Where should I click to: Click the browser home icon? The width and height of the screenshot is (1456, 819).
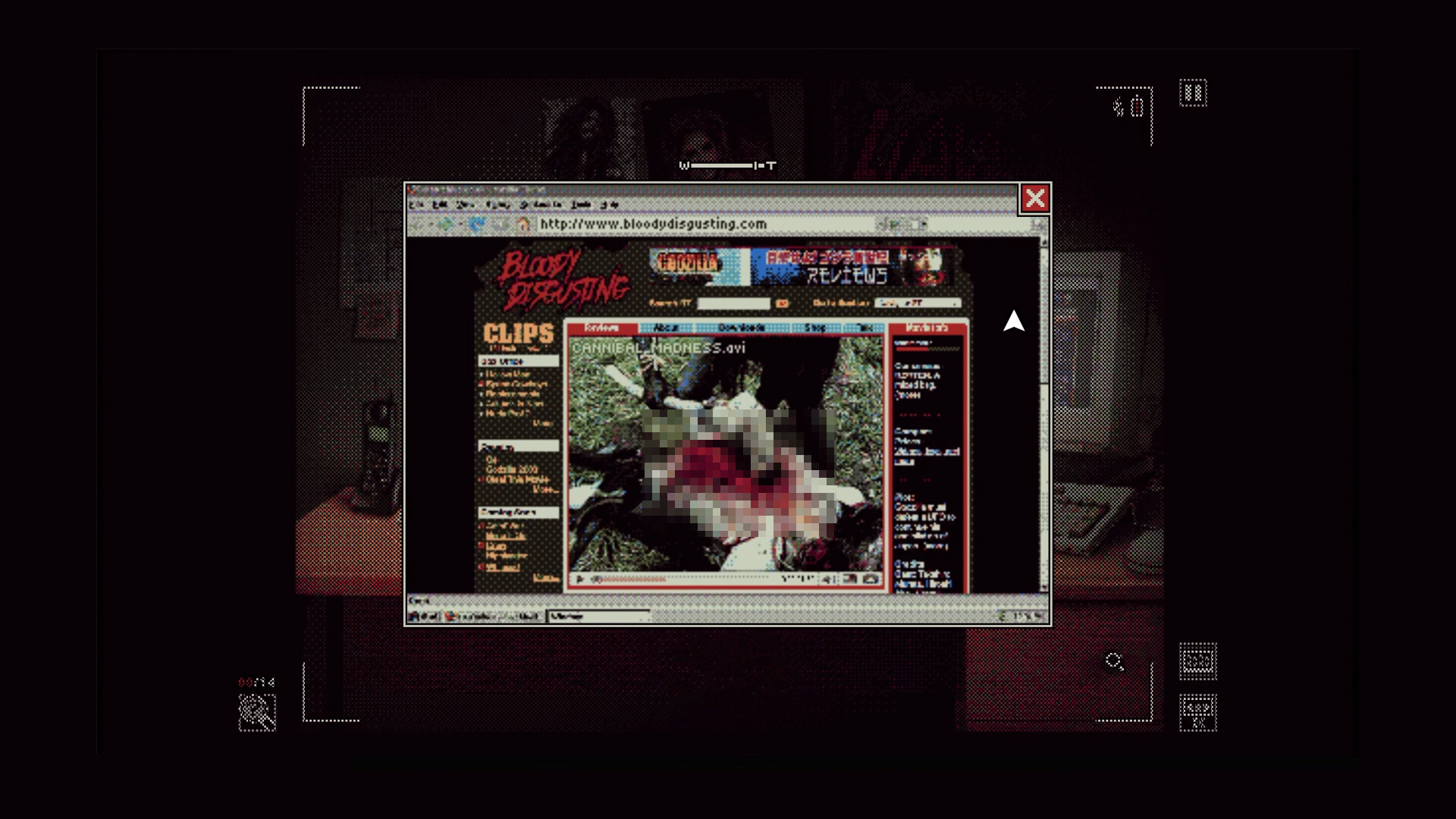click(523, 224)
